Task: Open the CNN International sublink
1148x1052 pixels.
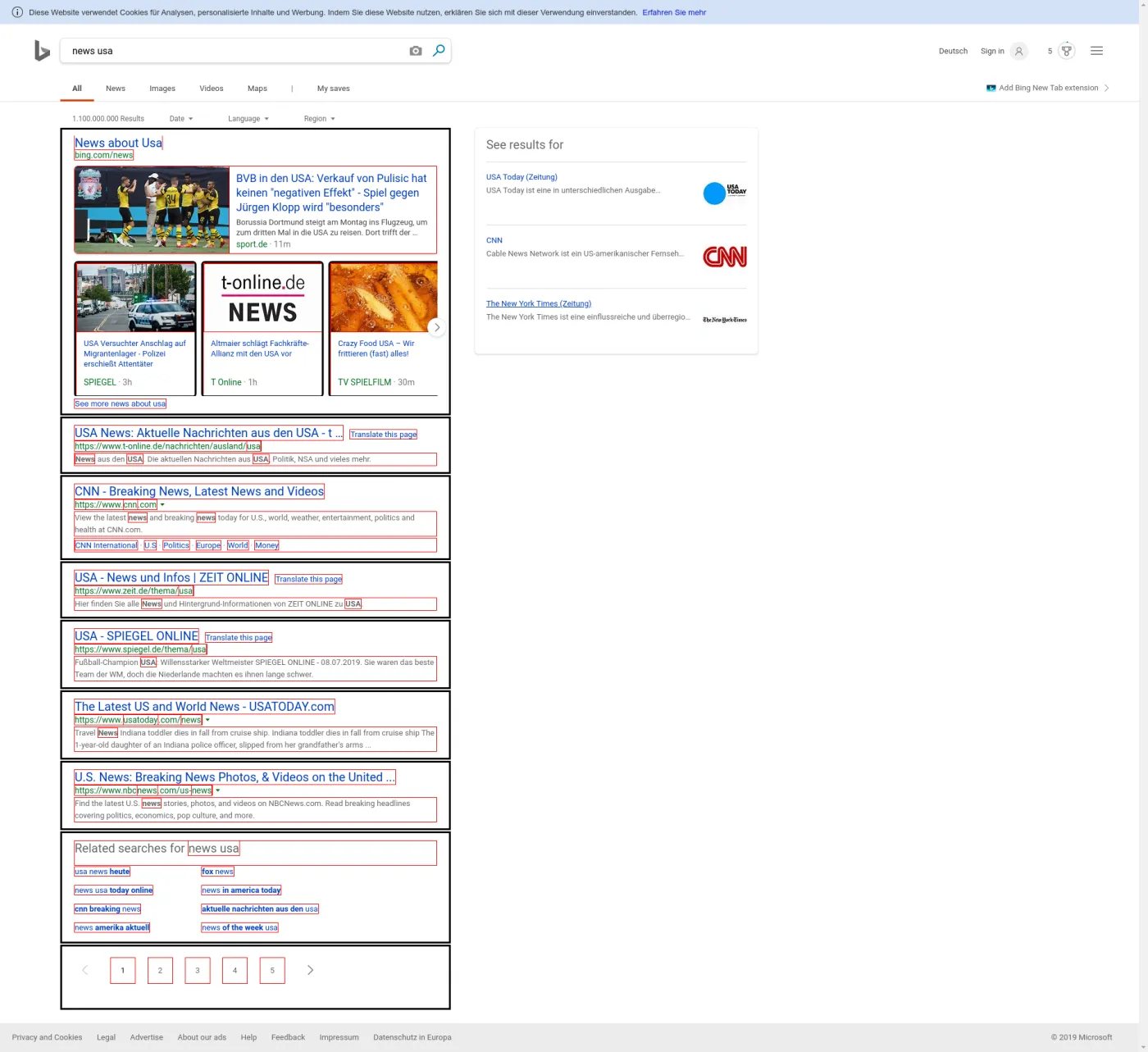Action: pos(107,545)
